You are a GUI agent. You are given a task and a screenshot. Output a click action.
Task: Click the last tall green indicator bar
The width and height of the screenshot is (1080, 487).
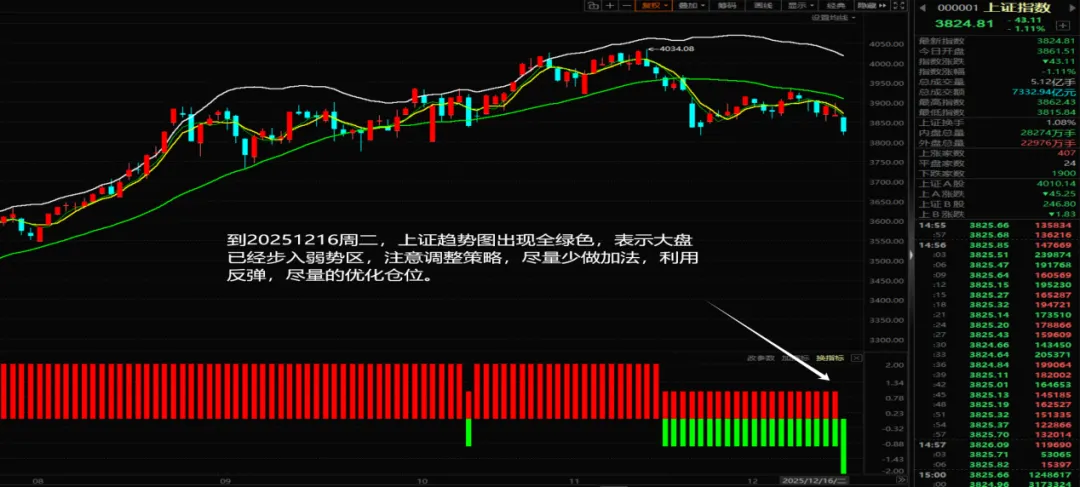click(x=844, y=446)
